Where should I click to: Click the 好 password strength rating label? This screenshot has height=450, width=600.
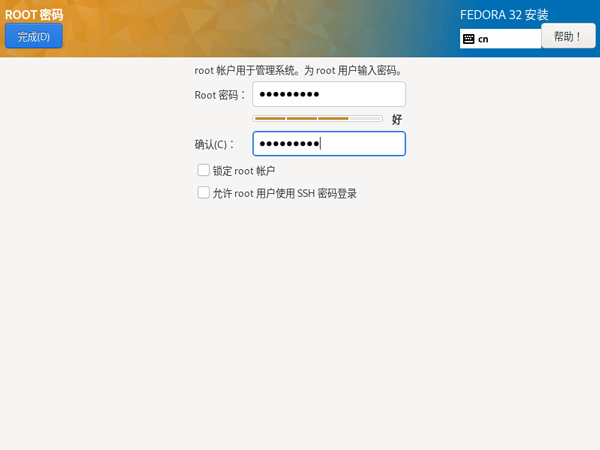(x=397, y=119)
